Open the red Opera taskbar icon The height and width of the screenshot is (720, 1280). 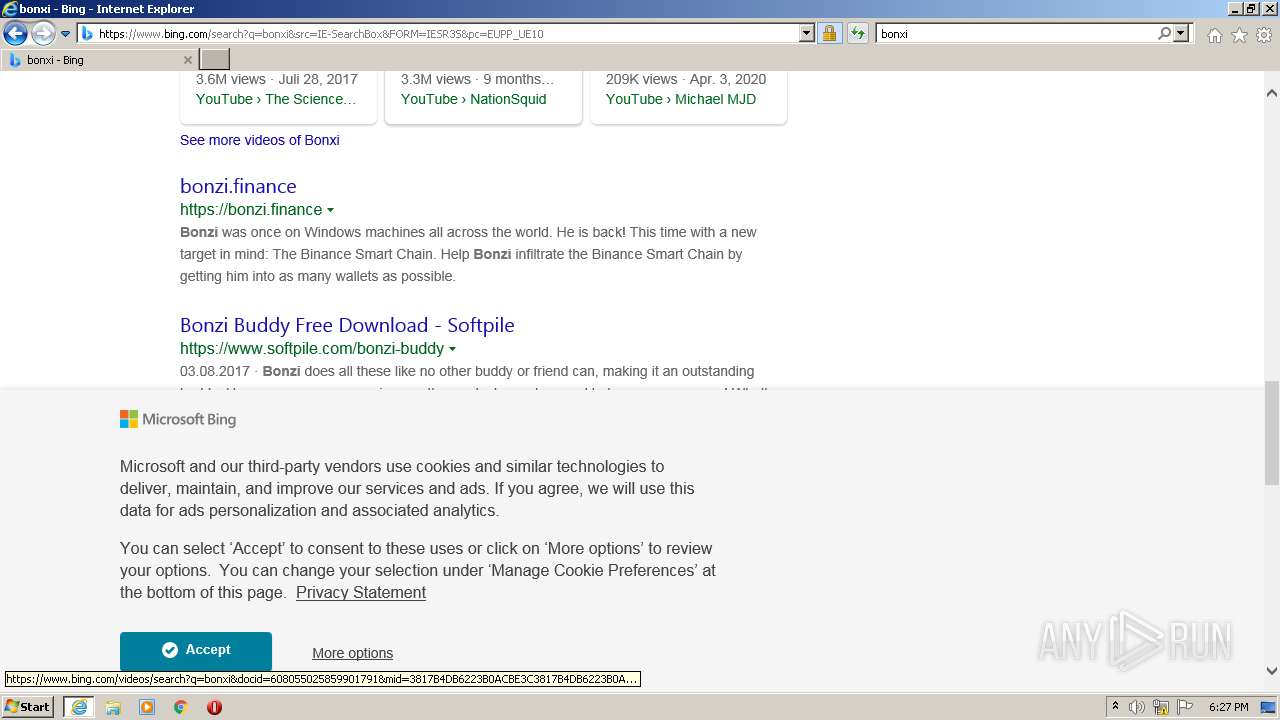pyautogui.click(x=214, y=707)
